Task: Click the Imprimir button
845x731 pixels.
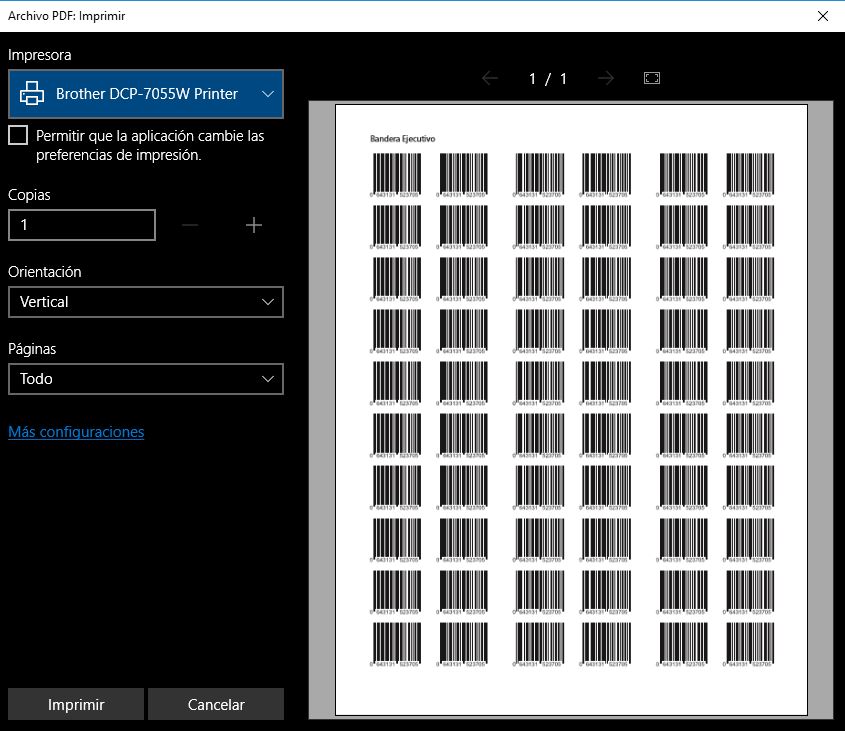Action: tap(76, 704)
